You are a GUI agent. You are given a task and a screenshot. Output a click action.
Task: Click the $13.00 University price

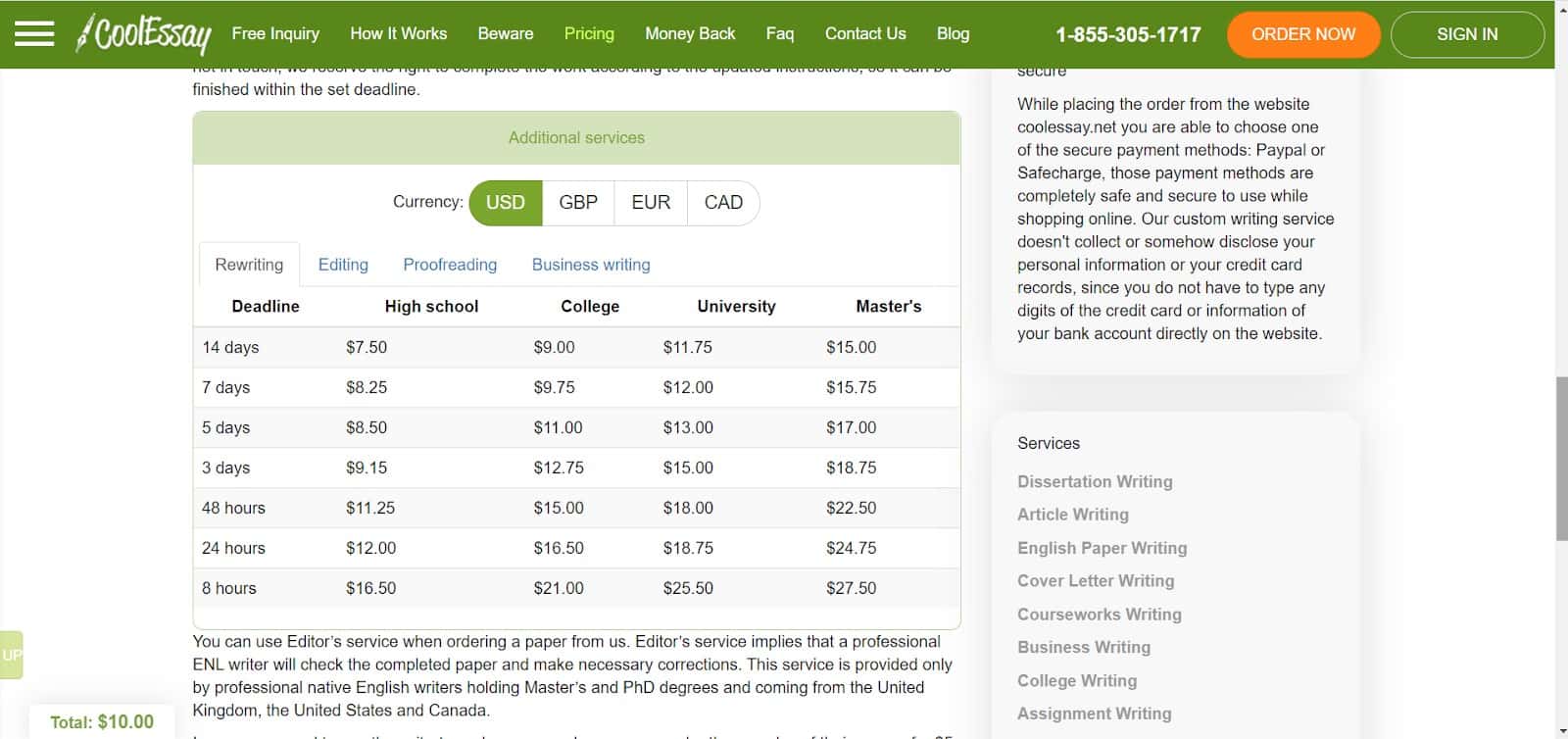pyautogui.click(x=688, y=428)
